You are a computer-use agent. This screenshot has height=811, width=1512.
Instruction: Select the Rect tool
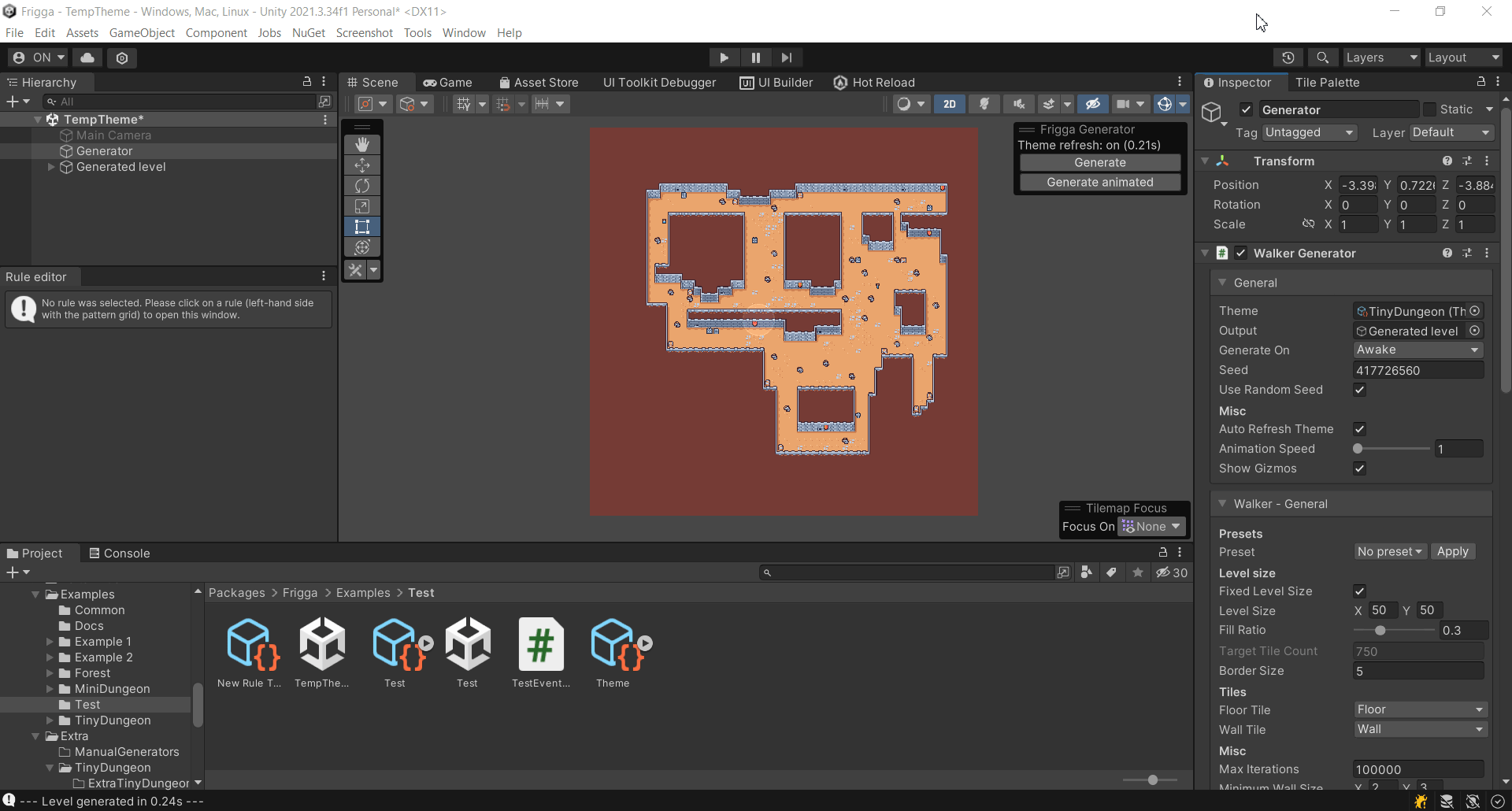coord(362,226)
